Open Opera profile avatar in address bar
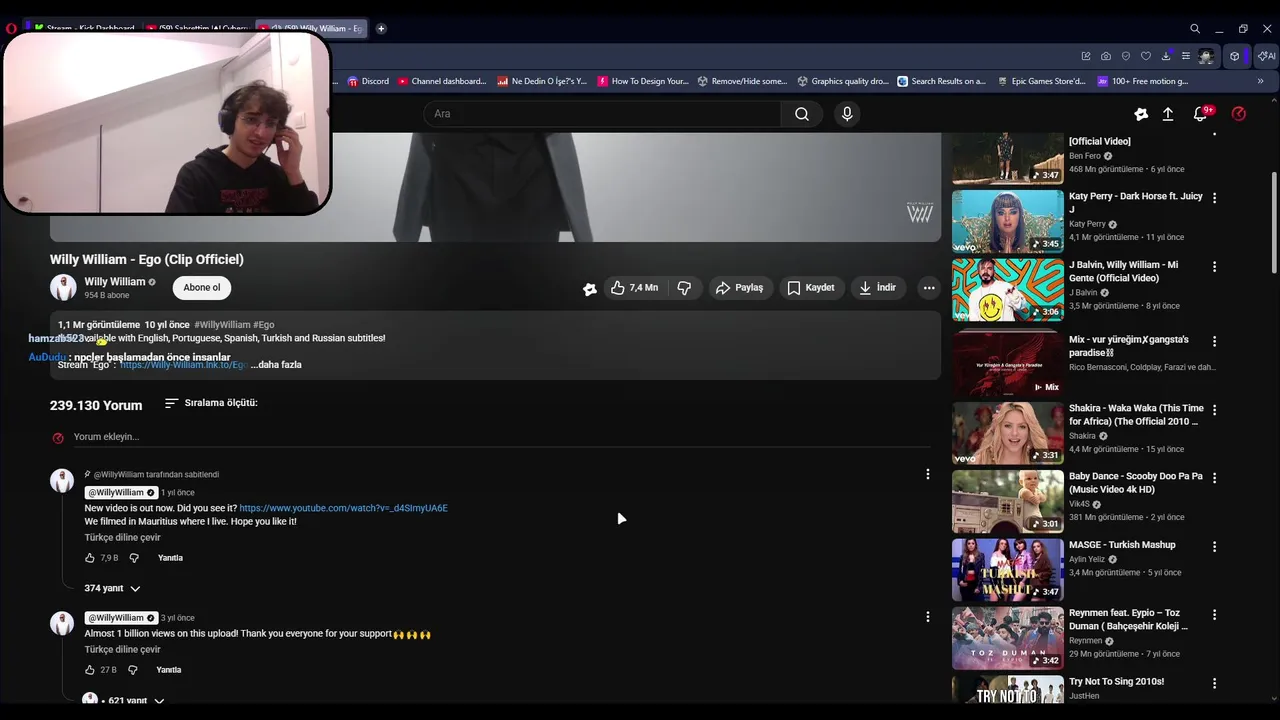Screen dimensions: 1280x720 click(1206, 56)
